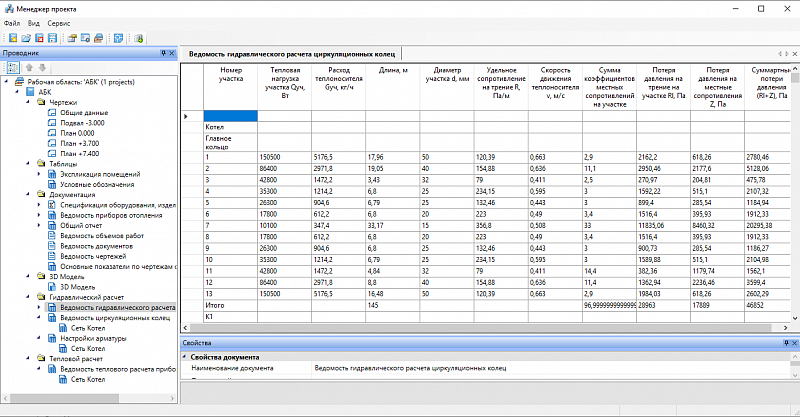
Task: Click the table horizontal scrollbar right arrow
Action: click(x=786, y=328)
